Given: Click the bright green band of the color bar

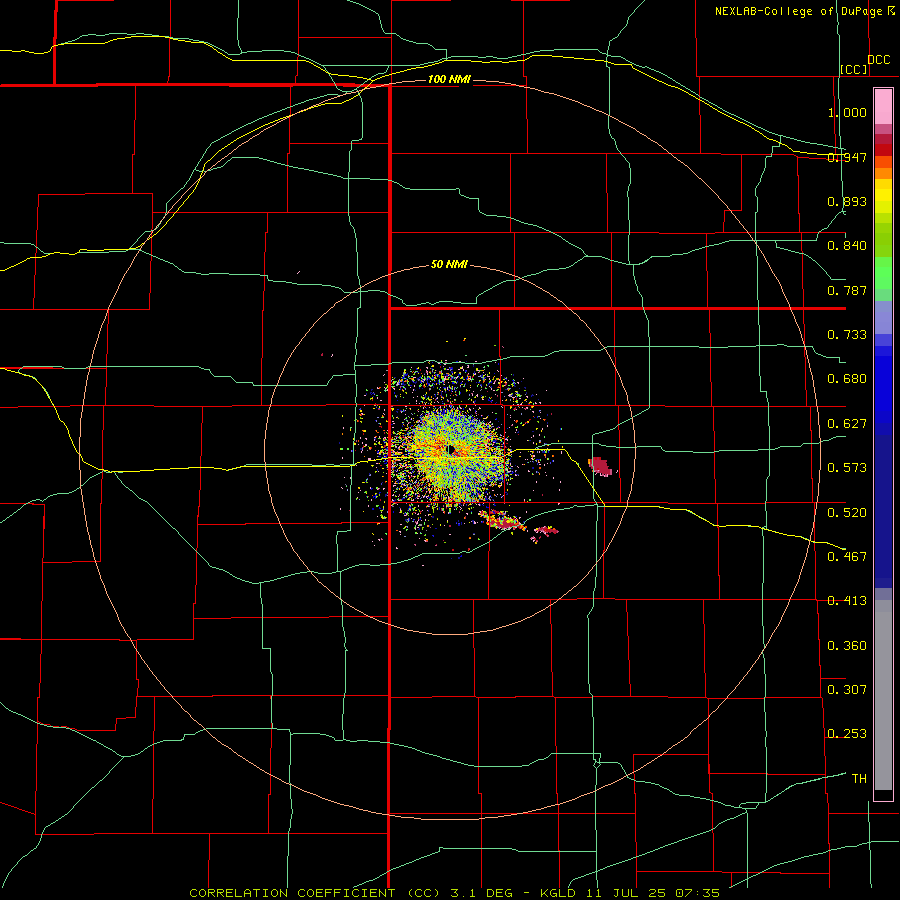Looking at the screenshot, I should coord(883,273).
